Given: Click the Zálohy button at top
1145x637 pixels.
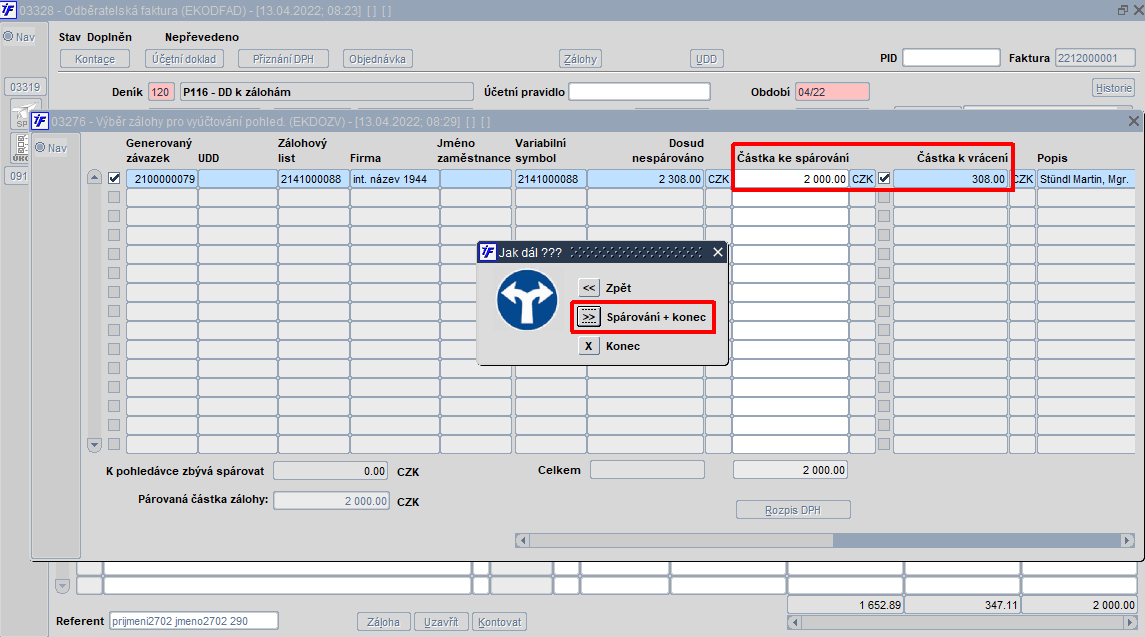Looking at the screenshot, I should (x=581, y=59).
